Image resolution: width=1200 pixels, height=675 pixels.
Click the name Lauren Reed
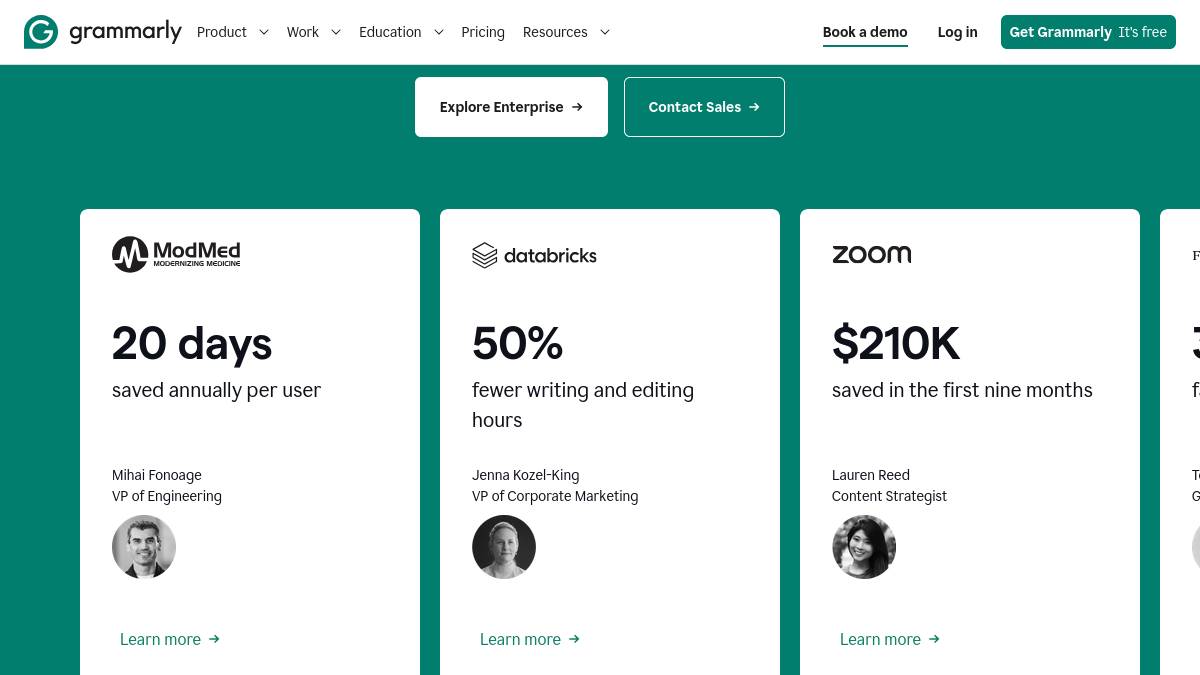871,475
